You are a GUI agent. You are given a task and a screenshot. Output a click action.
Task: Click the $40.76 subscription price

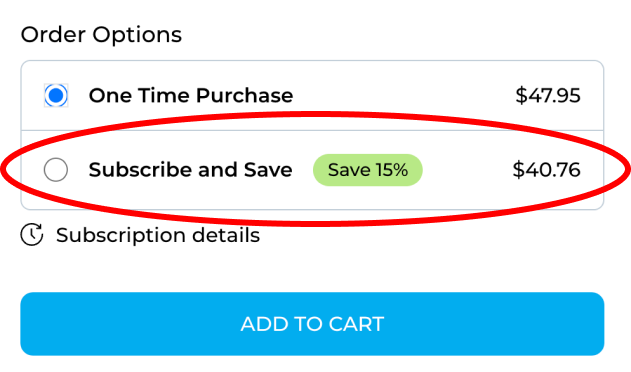[x=546, y=169]
